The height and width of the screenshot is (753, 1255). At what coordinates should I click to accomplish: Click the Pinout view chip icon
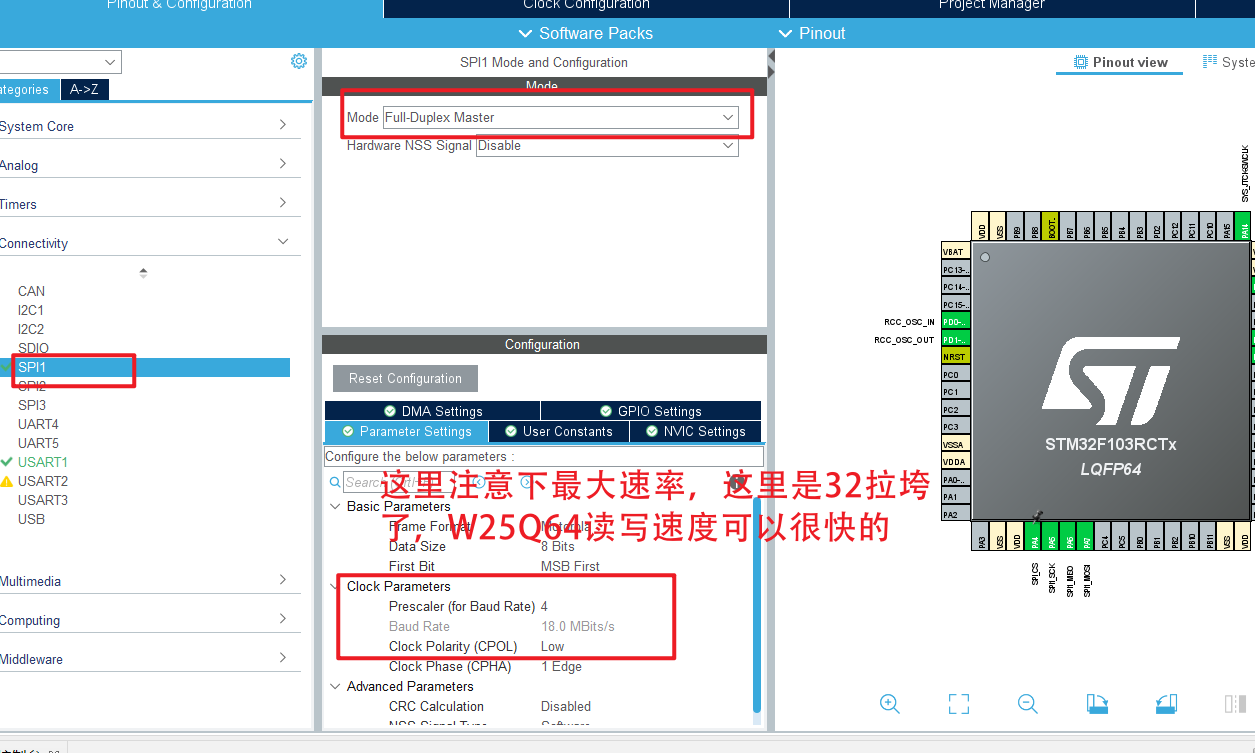(x=1080, y=62)
